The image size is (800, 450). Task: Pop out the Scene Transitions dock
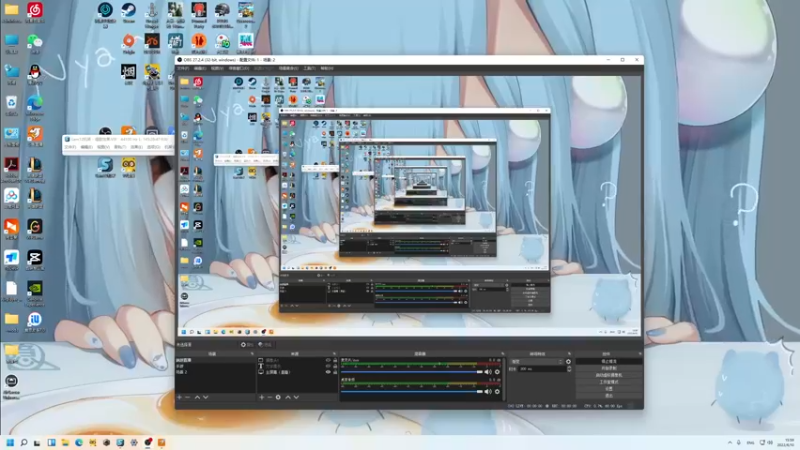pos(569,354)
